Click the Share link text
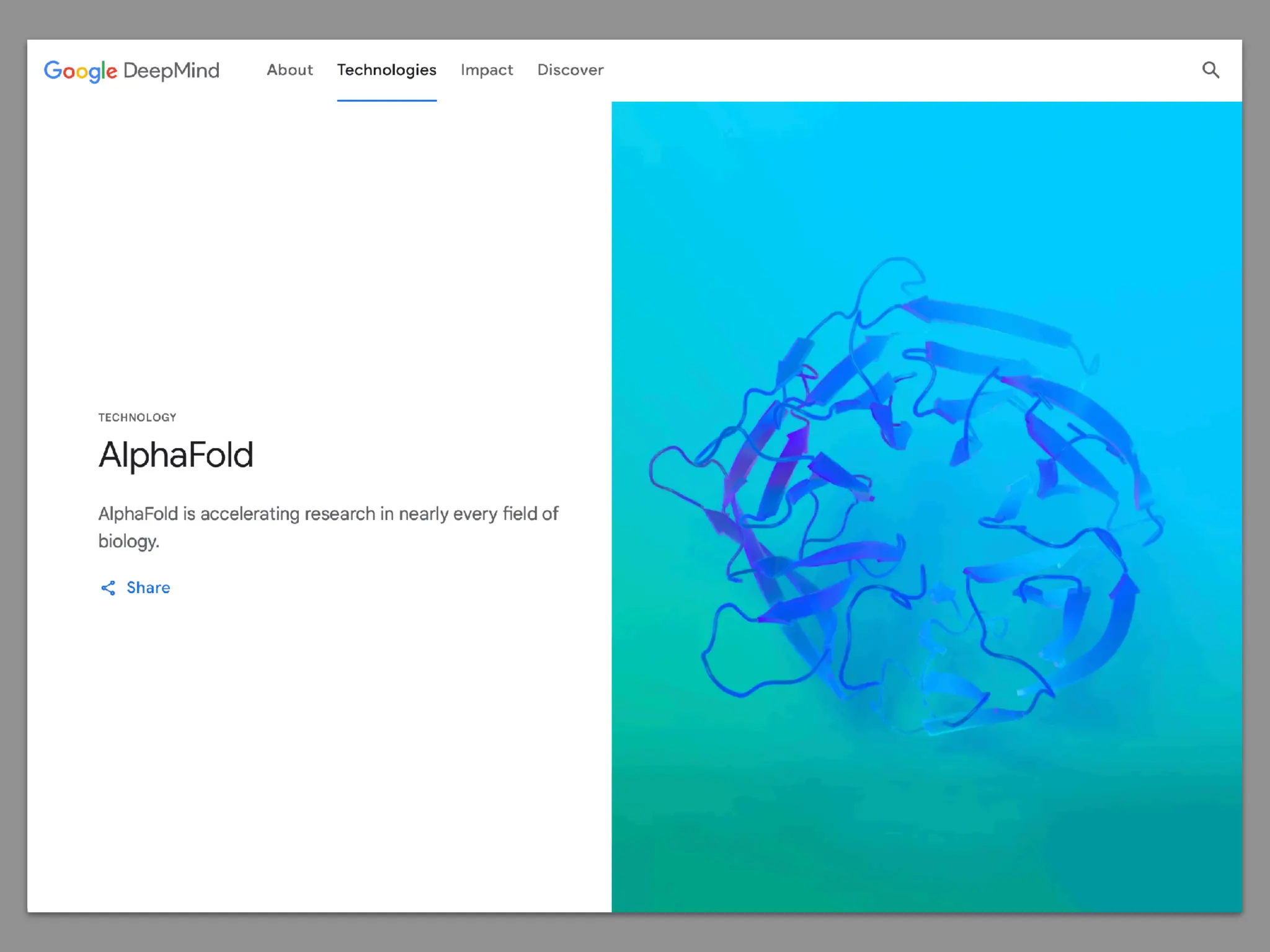Image resolution: width=1270 pixels, height=952 pixels. 148,588
